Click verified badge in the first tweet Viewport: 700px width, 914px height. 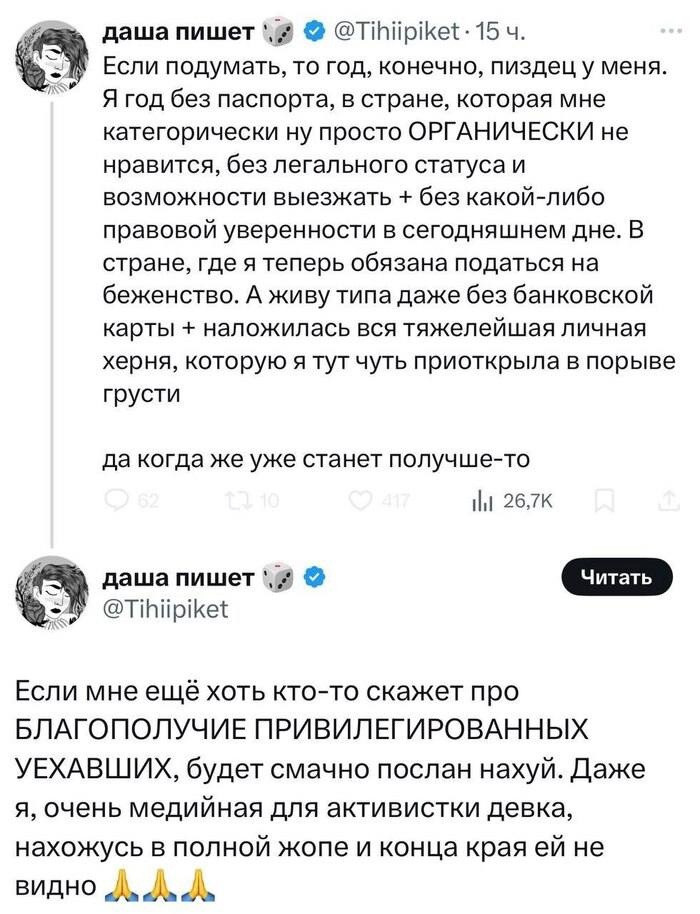[x=310, y=31]
